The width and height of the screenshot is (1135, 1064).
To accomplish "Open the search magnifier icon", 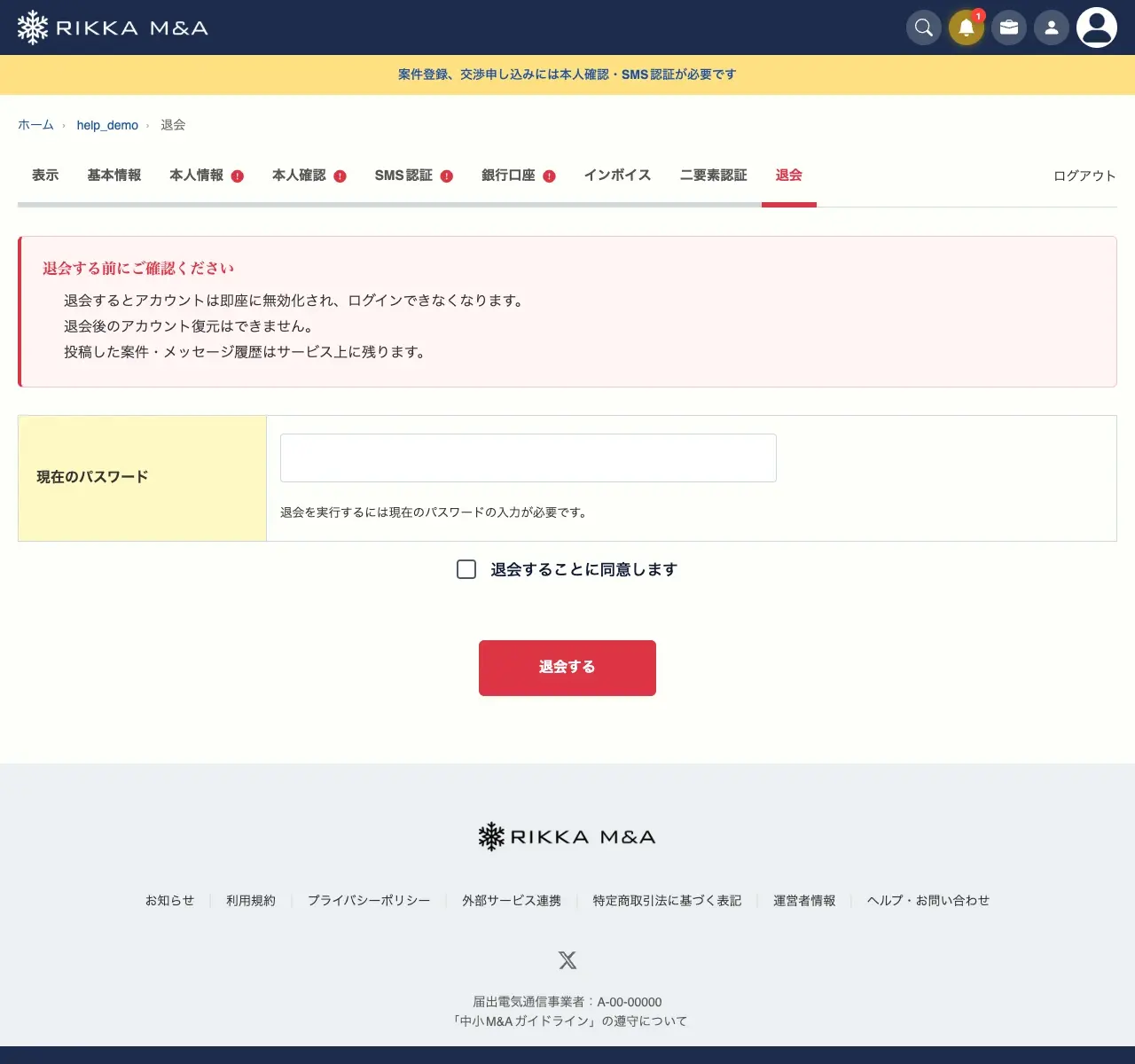I will click(924, 27).
